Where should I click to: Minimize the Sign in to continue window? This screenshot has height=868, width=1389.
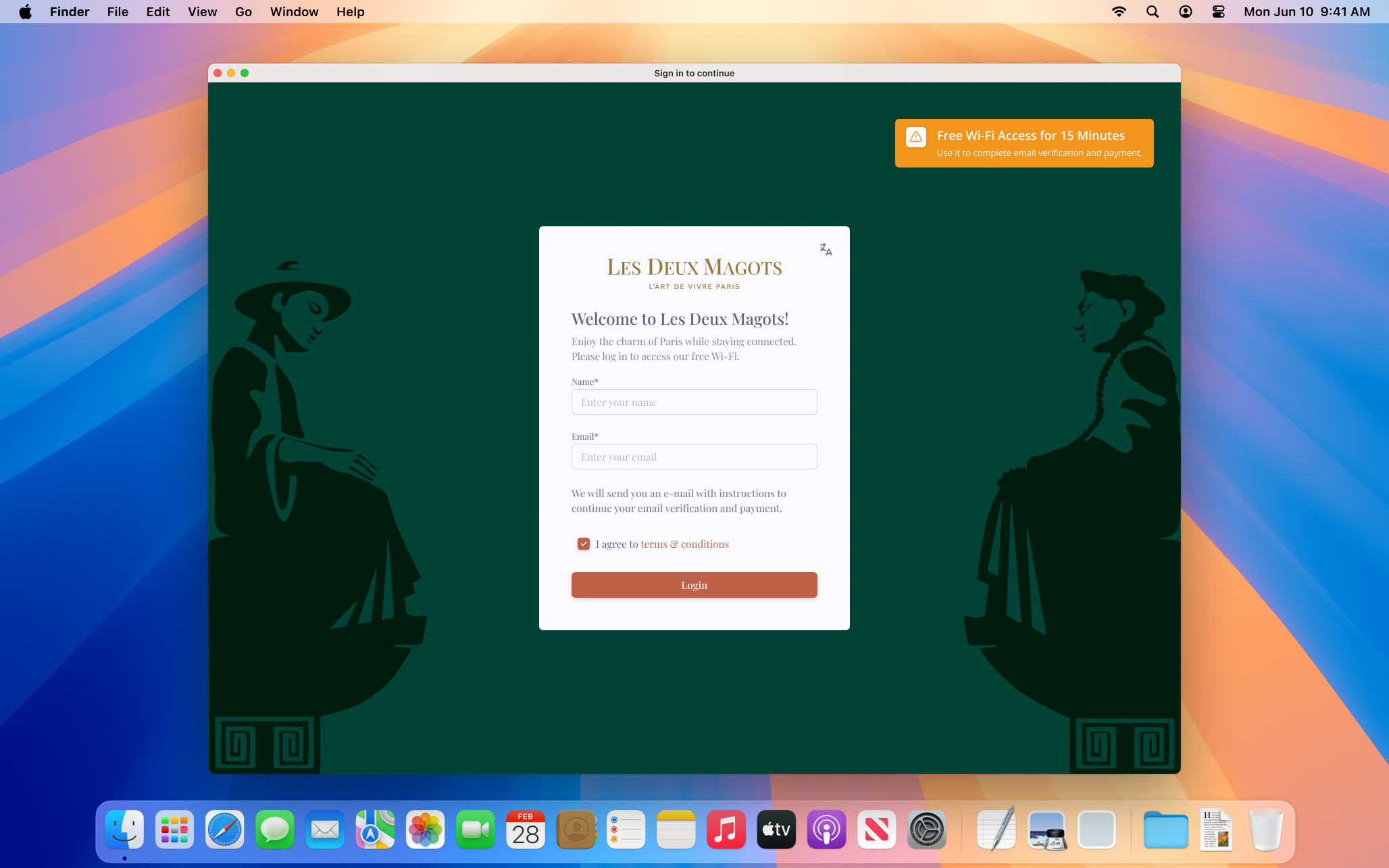(x=231, y=73)
